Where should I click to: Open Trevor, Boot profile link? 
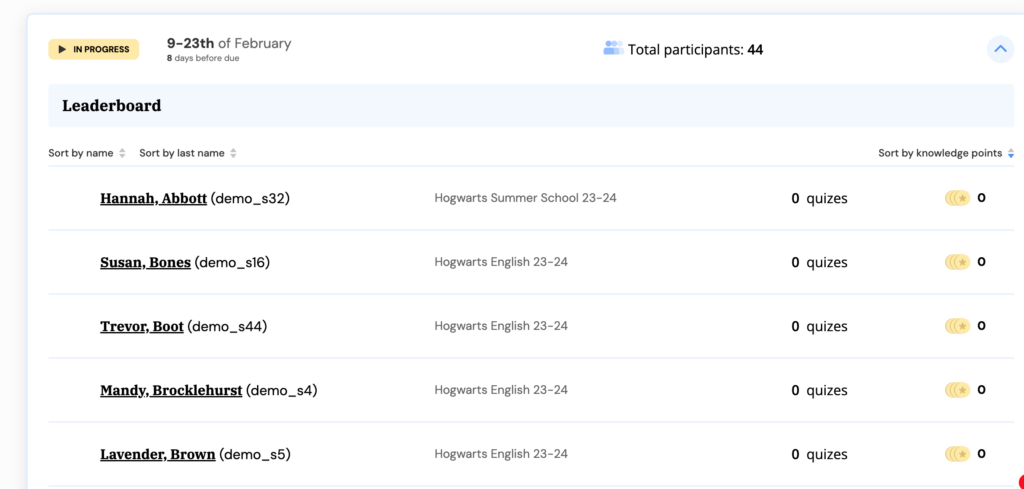pyautogui.click(x=142, y=326)
